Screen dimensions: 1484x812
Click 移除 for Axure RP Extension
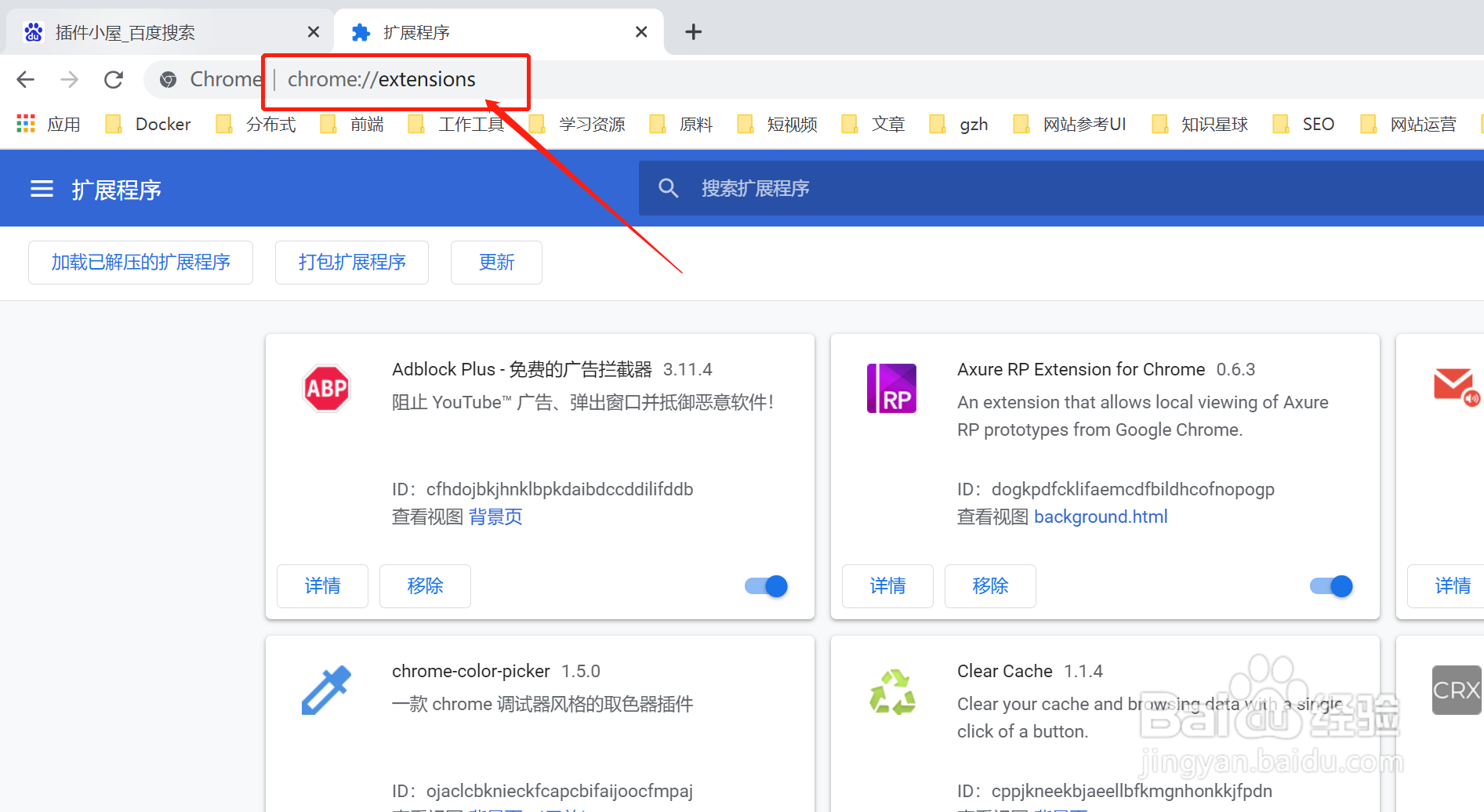[990, 586]
